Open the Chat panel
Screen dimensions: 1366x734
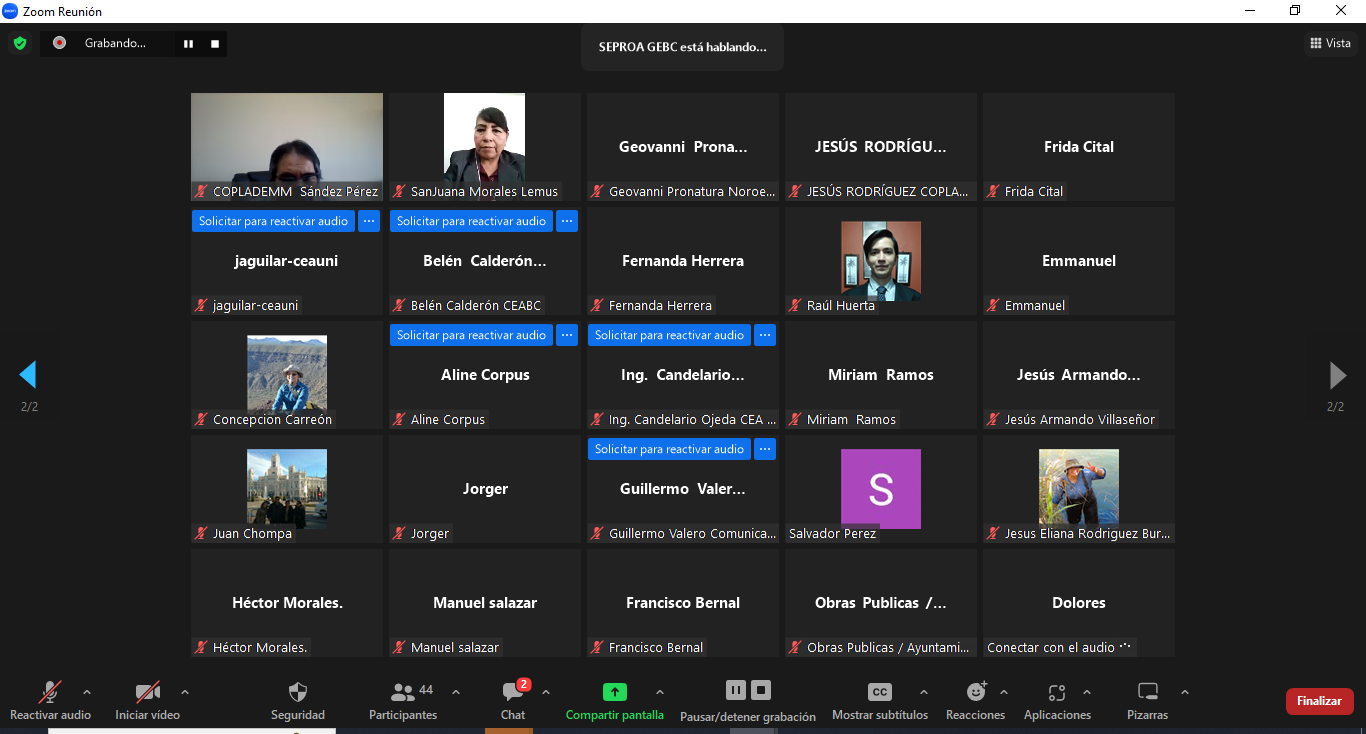point(513,692)
